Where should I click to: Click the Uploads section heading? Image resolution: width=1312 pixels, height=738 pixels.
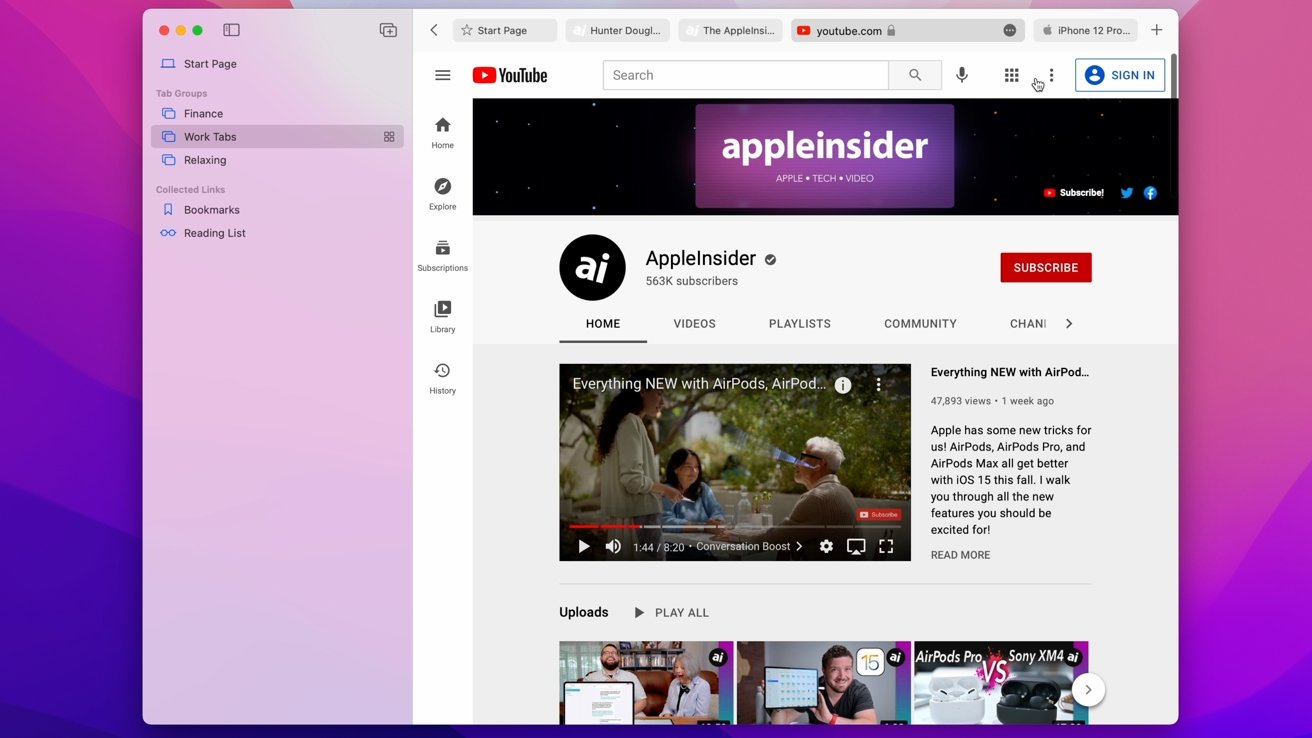(x=584, y=612)
